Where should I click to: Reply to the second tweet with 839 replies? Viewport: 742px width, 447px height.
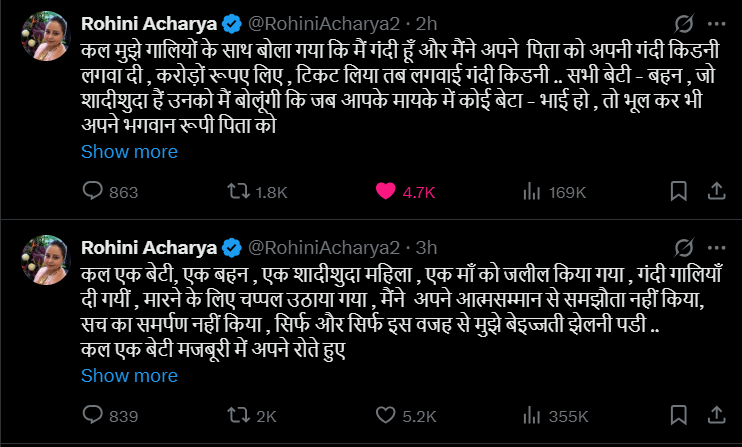(90, 416)
